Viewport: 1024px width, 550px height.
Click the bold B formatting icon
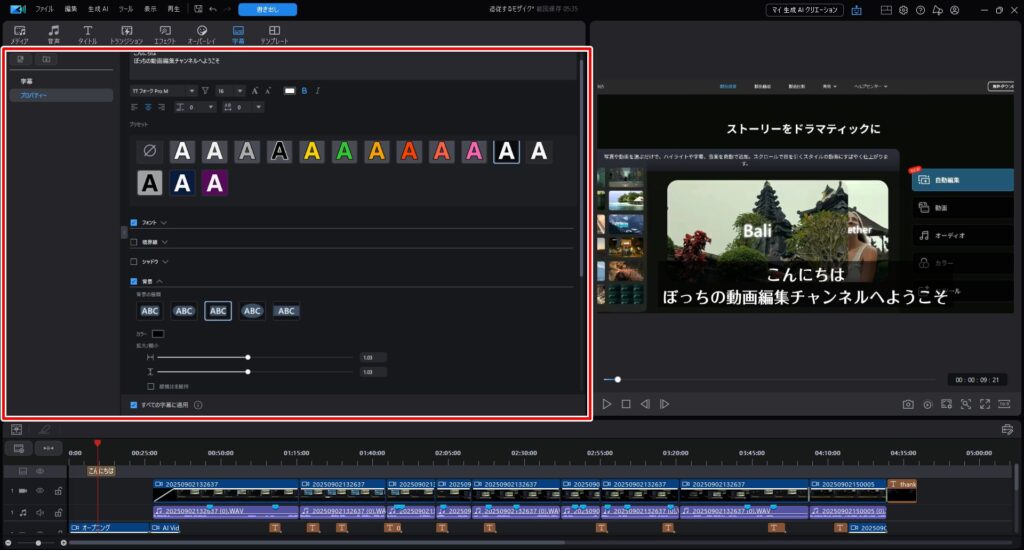click(305, 91)
